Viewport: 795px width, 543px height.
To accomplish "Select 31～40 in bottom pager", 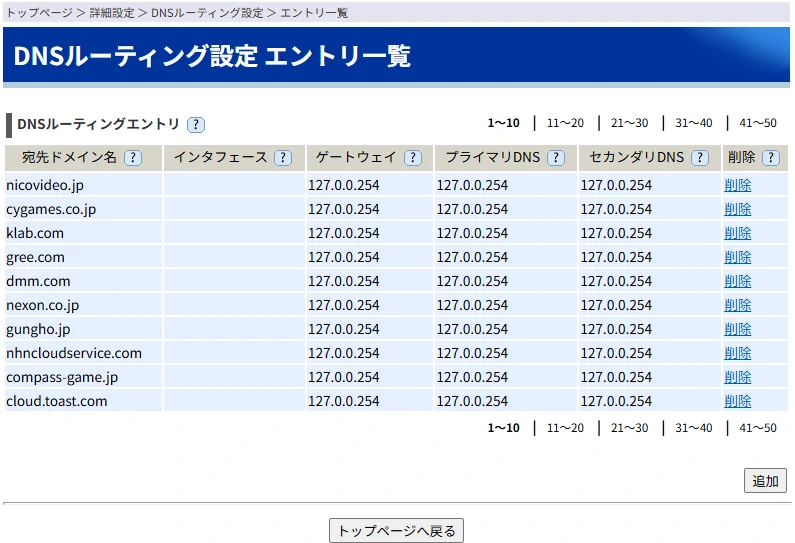I will tap(693, 428).
